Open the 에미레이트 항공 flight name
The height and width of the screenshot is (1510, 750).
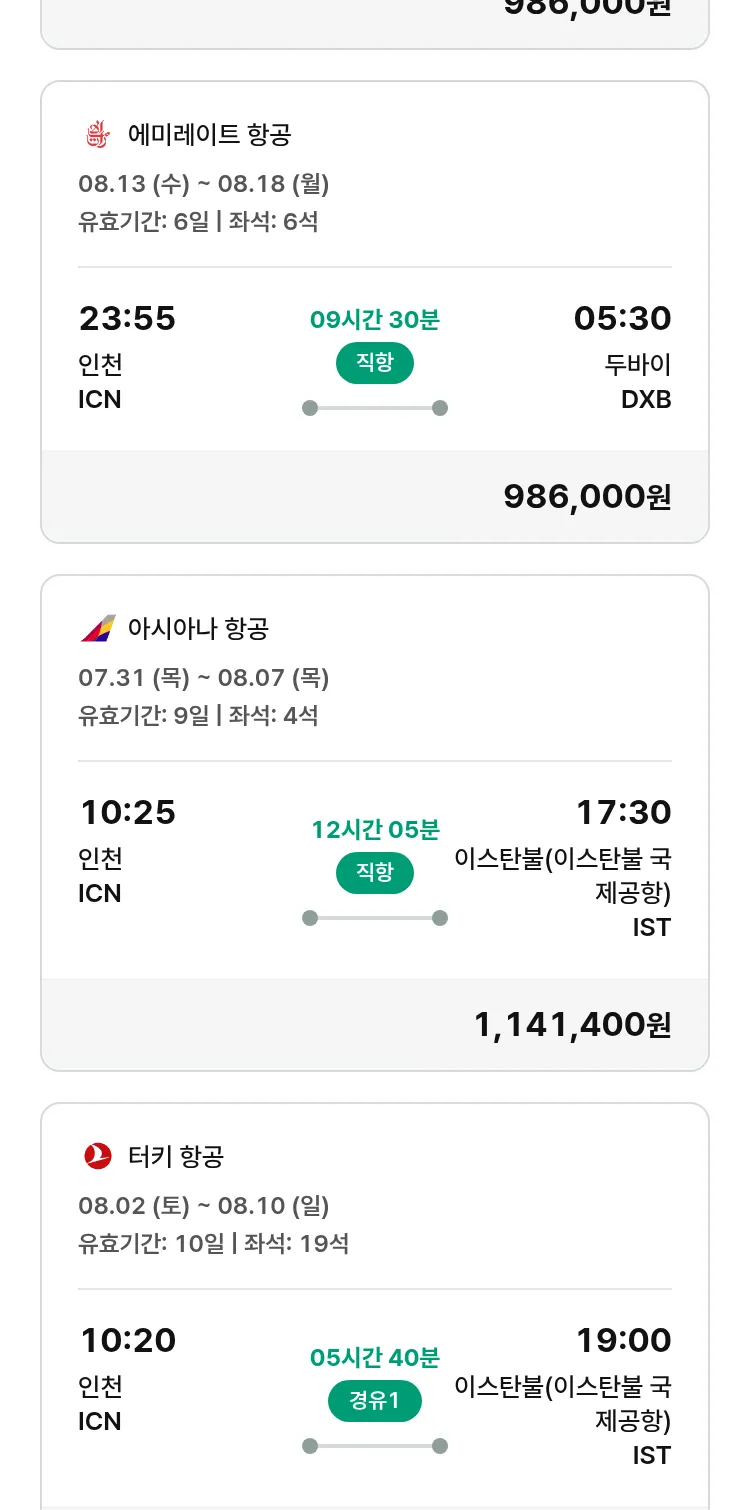pyautogui.click(x=209, y=134)
